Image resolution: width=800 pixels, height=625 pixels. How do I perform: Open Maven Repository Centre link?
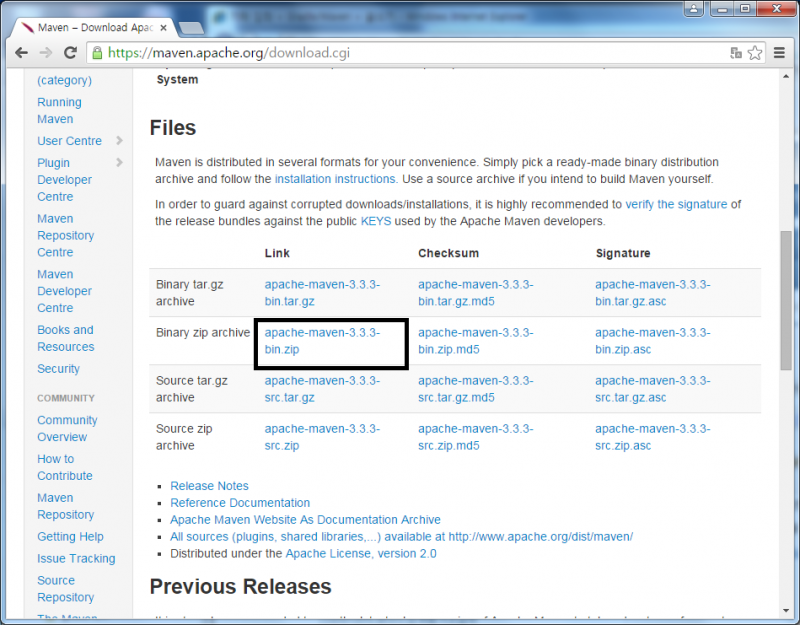65,235
